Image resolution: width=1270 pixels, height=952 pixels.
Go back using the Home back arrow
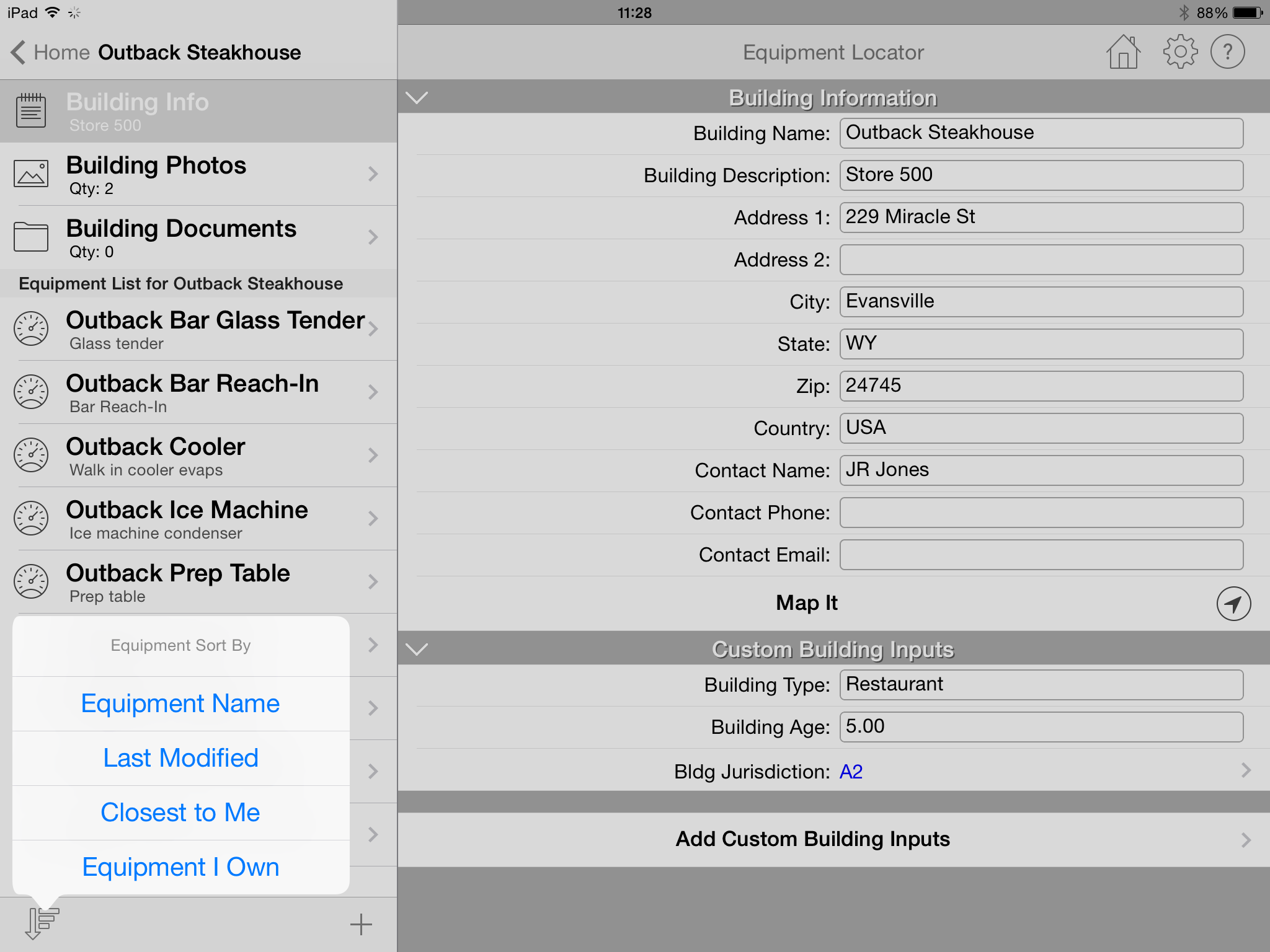18,52
